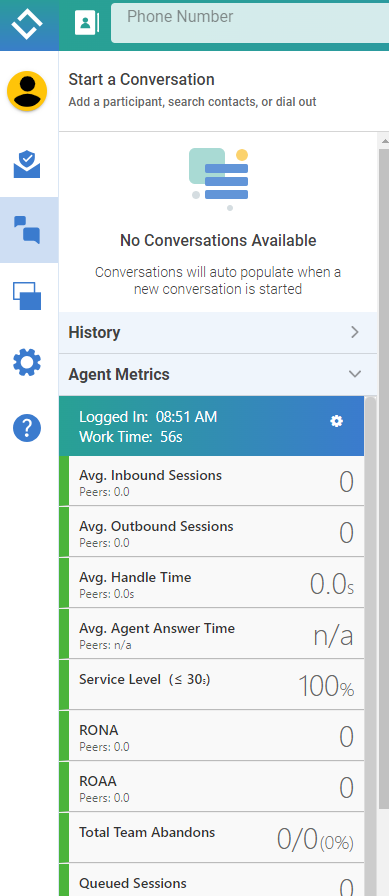This screenshot has width=389, height=896.
Task: Click the History section header
Action: 218,333
